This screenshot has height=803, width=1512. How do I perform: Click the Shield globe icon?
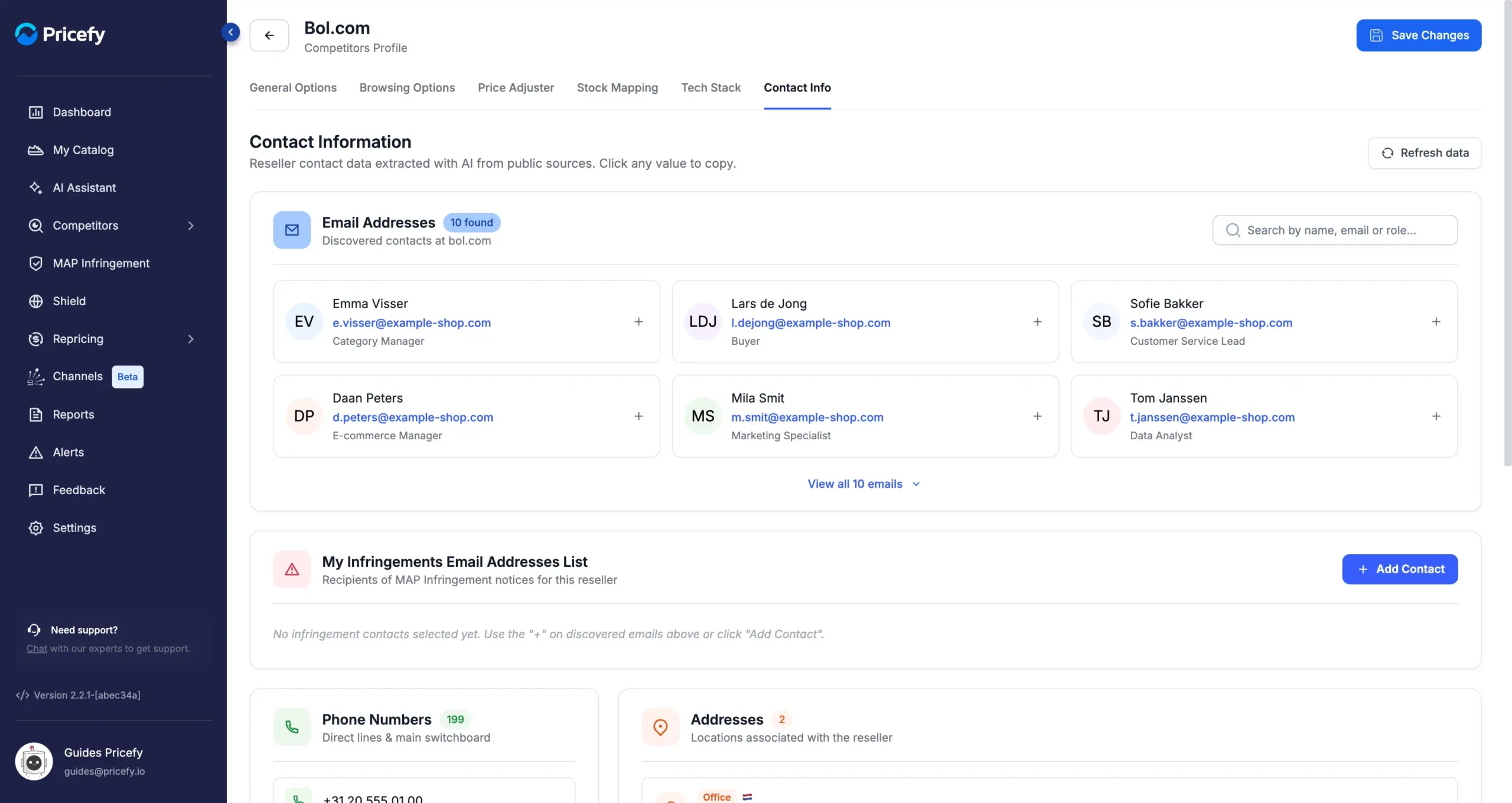point(36,301)
